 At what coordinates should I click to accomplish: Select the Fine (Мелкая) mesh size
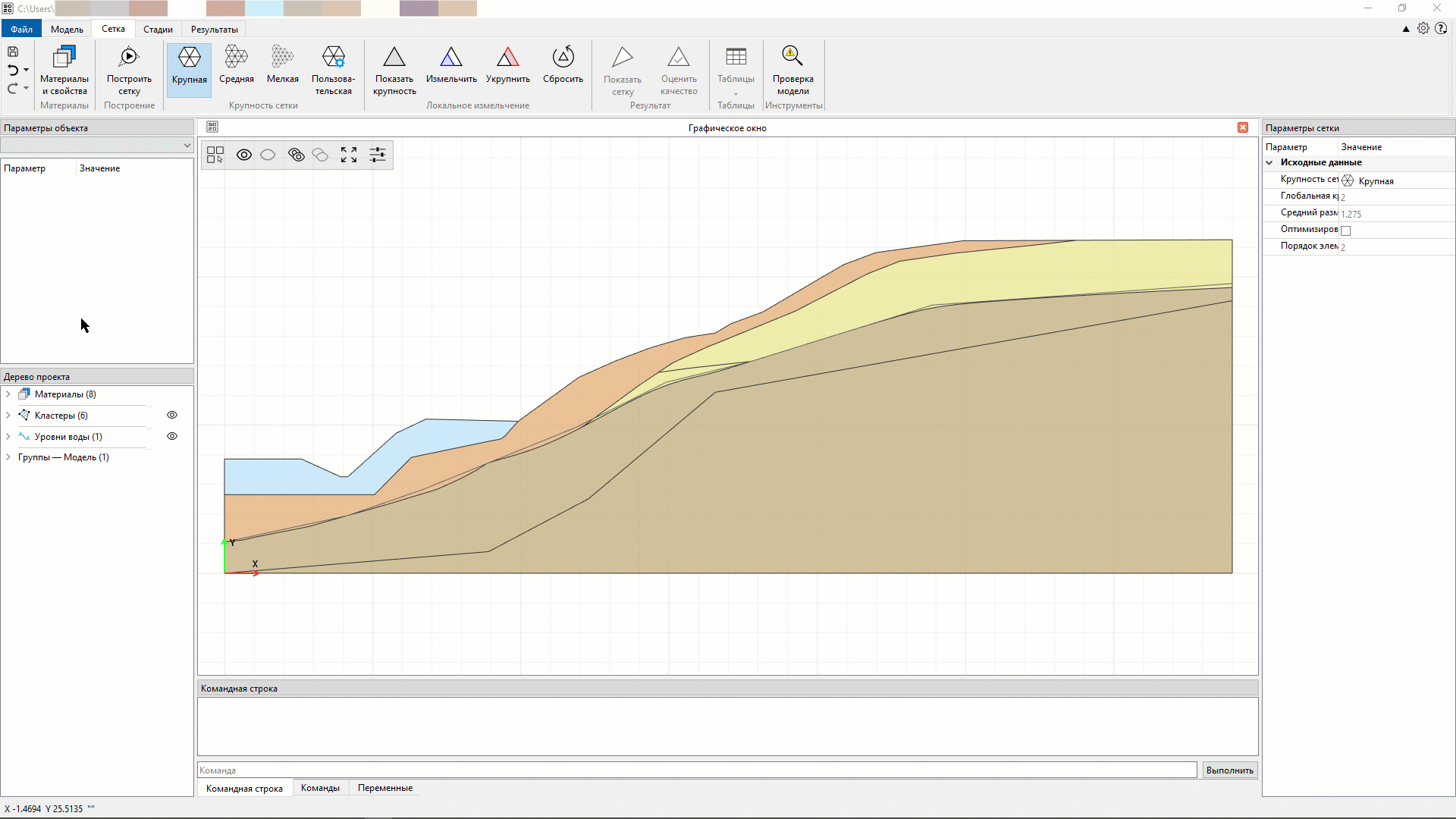pyautogui.click(x=282, y=58)
